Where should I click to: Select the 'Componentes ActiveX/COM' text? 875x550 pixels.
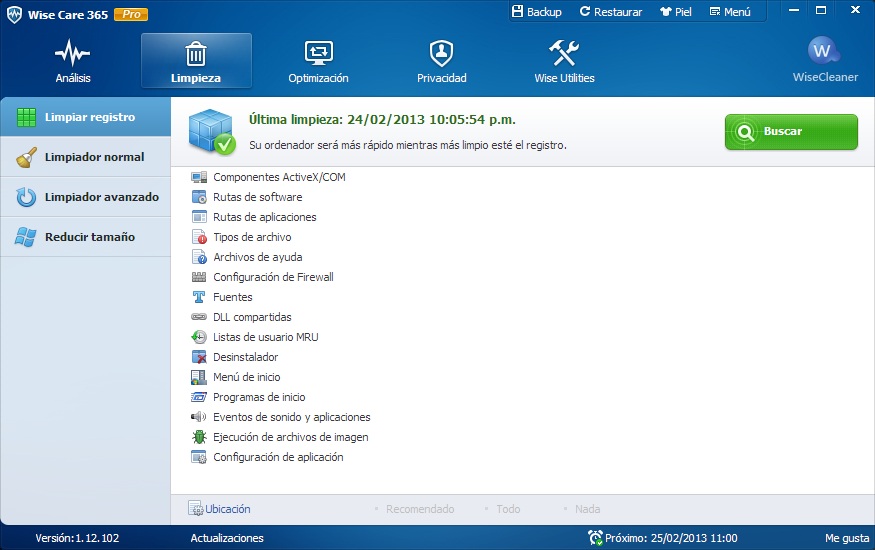(x=279, y=177)
